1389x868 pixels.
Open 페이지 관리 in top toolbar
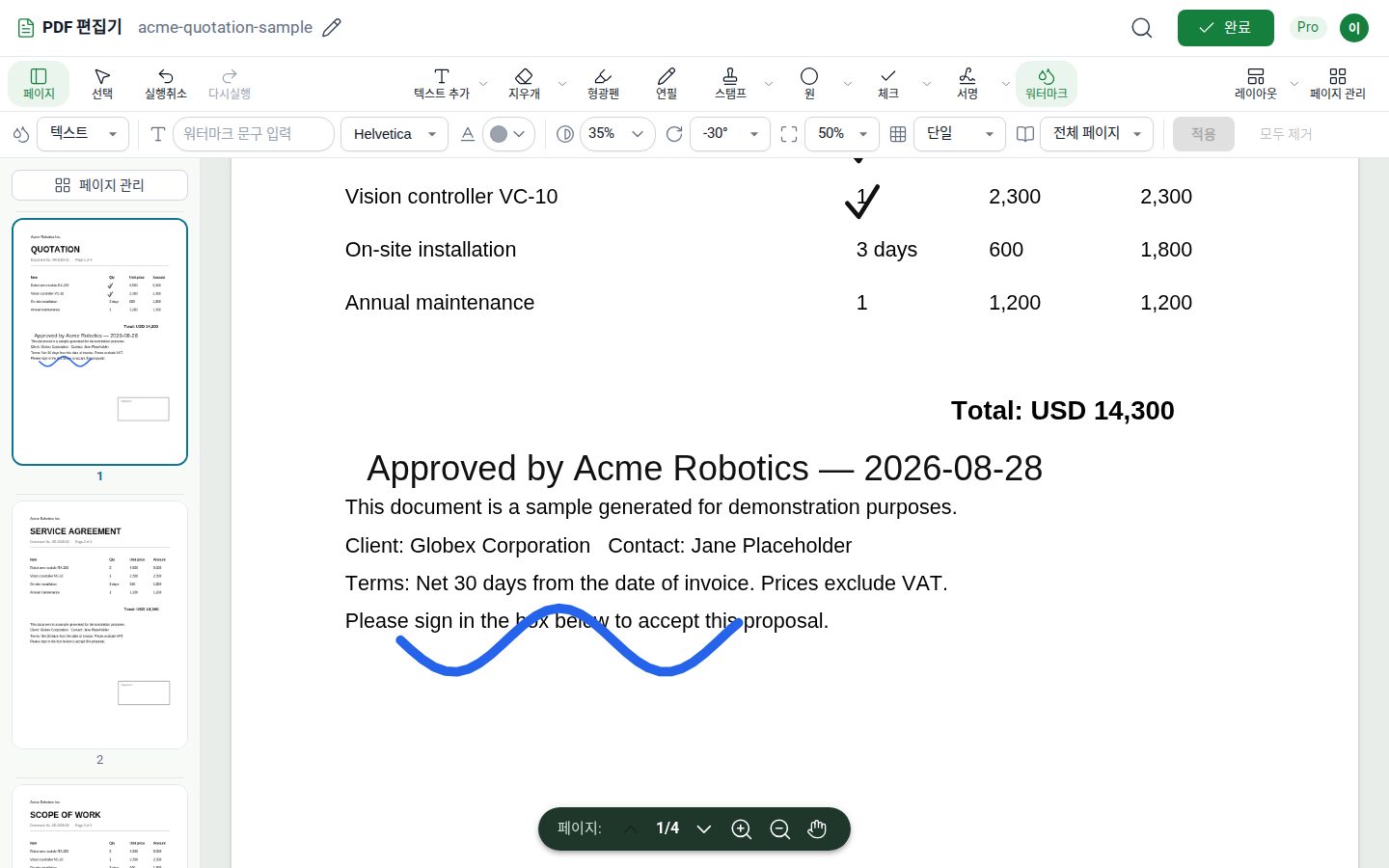[1338, 84]
